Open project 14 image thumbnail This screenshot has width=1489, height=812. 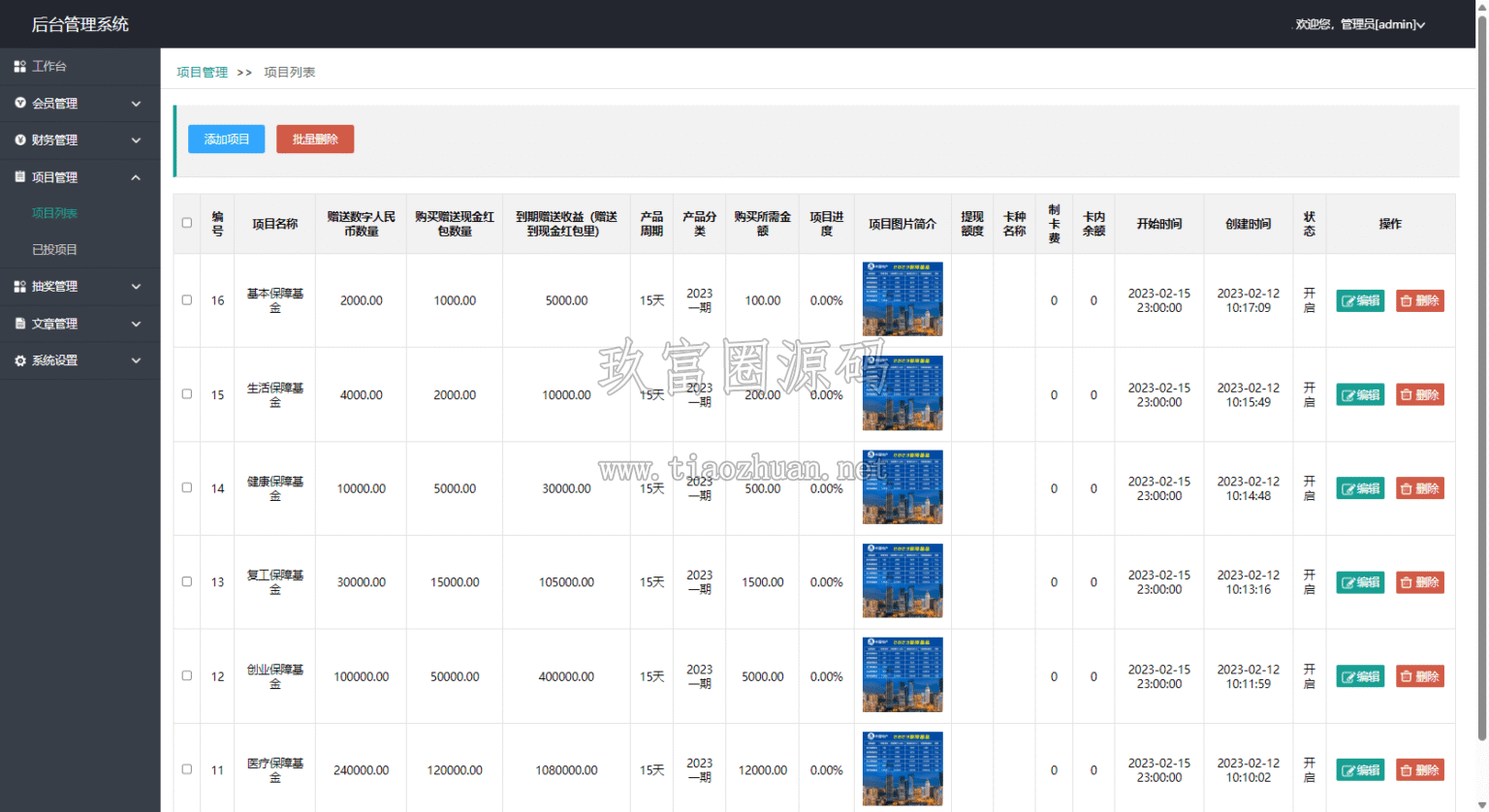pos(903,486)
